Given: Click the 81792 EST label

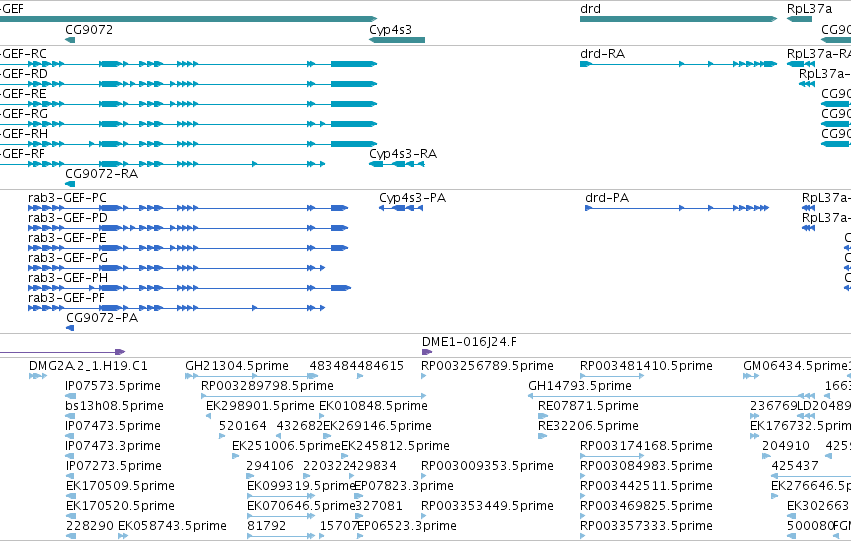Looking at the screenshot, I should coord(266,526).
